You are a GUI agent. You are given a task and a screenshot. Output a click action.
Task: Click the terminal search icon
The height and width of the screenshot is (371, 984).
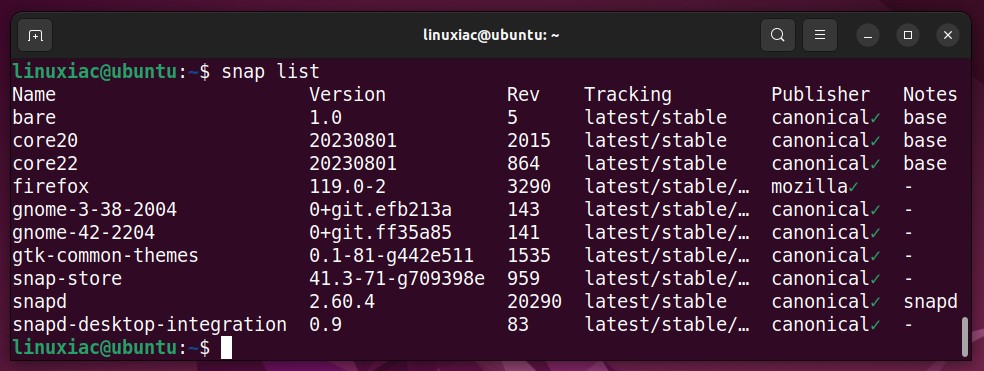(x=778, y=35)
